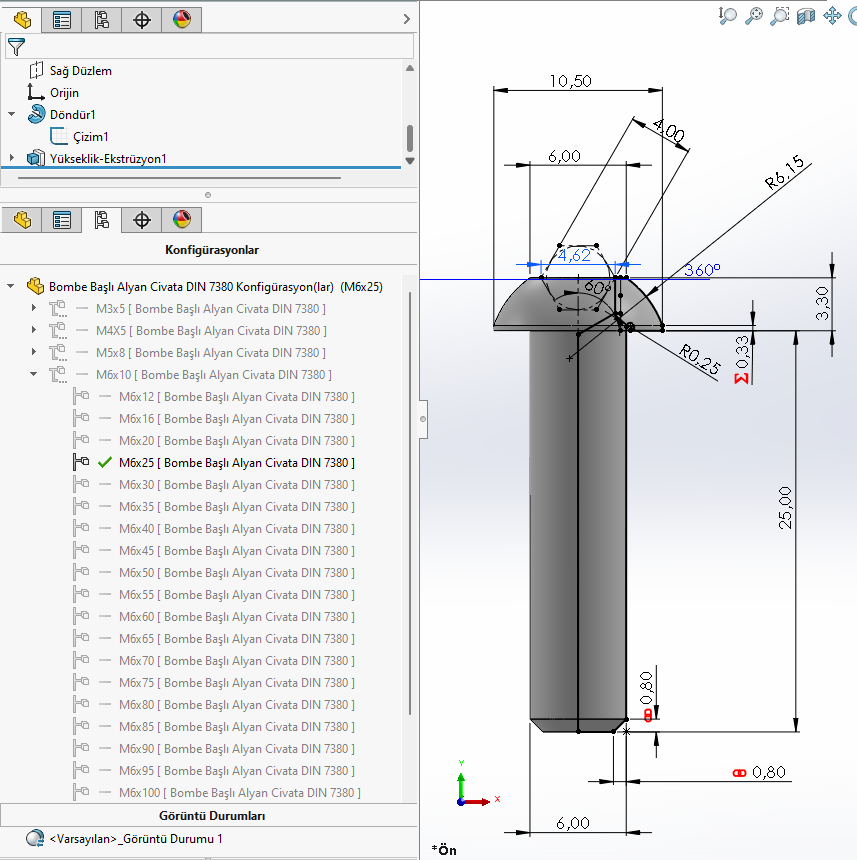Expand the Yükseklik-Ekstrüzyon1 feature
This screenshot has height=860, width=857.
[12, 158]
